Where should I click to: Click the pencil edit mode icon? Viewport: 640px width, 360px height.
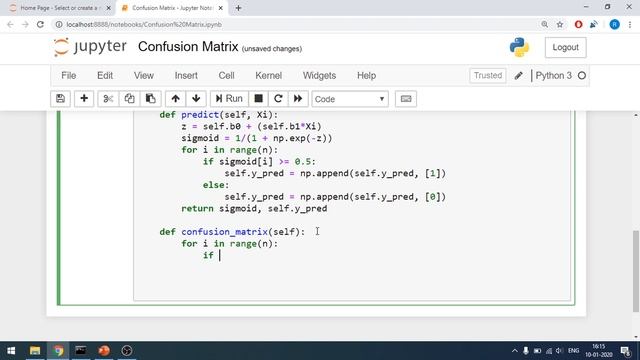click(518, 76)
